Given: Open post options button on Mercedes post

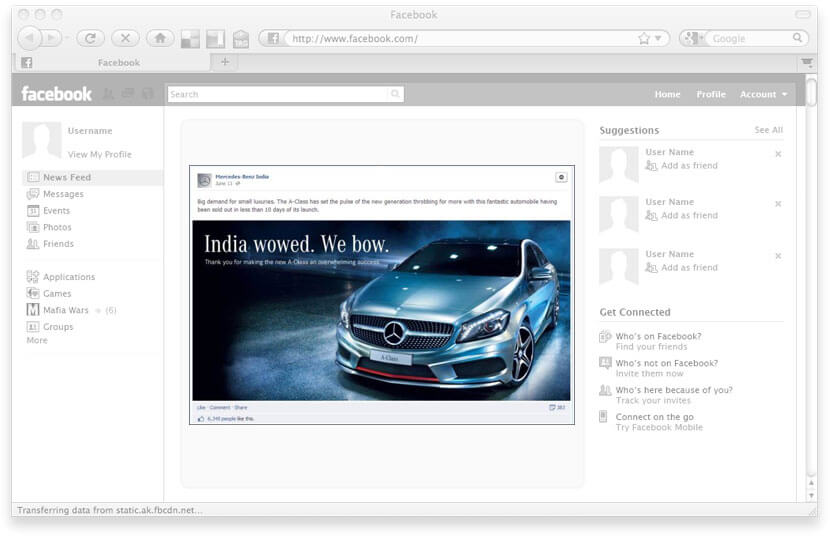Looking at the screenshot, I should pos(561,177).
